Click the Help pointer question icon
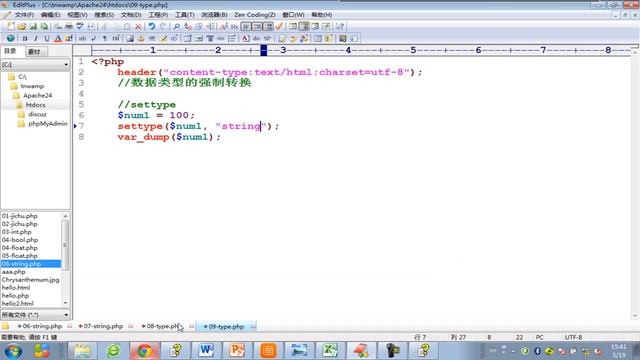This screenshot has width=640, height=360. pos(340,27)
